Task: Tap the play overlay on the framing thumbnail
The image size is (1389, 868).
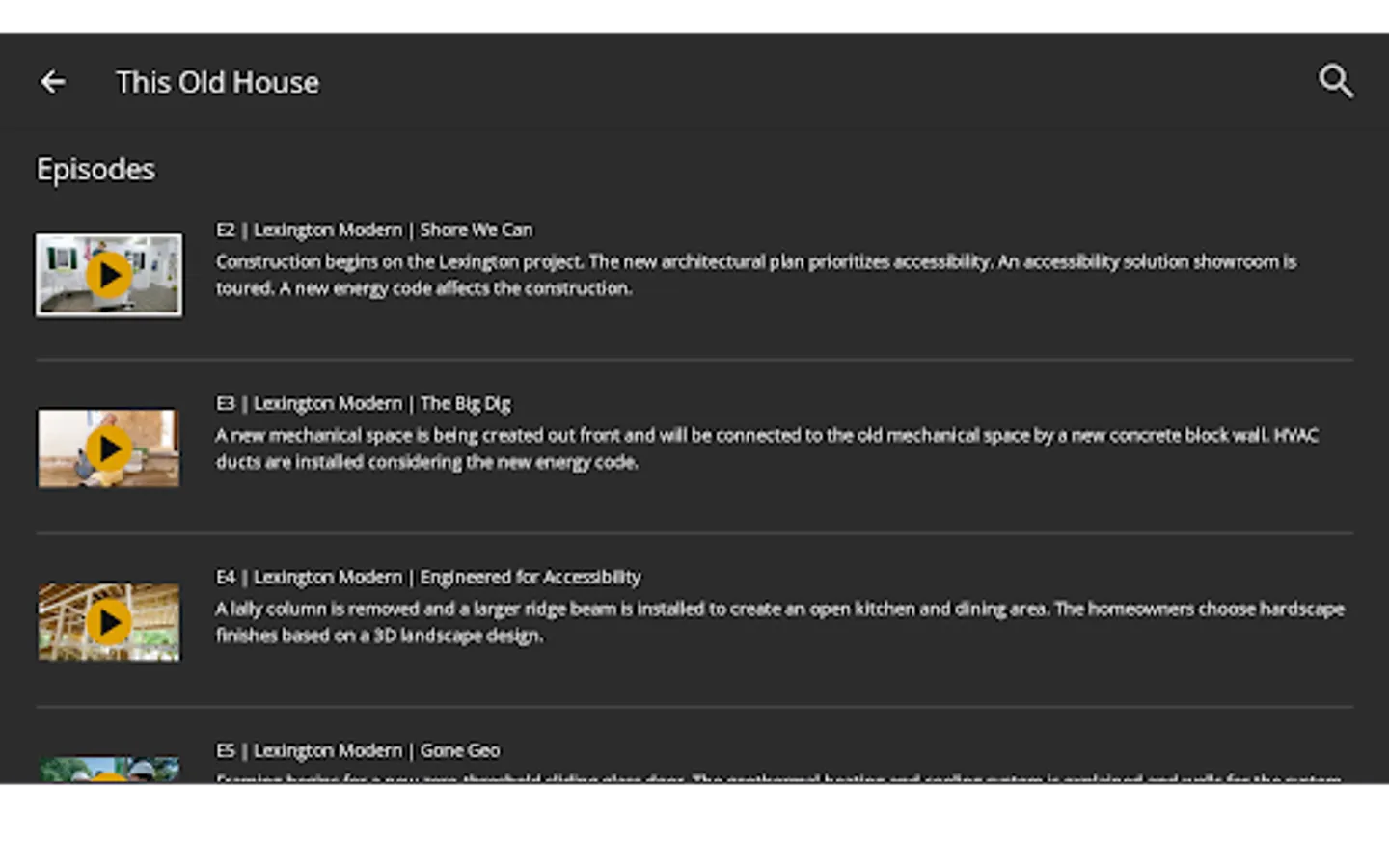Action: [x=108, y=621]
